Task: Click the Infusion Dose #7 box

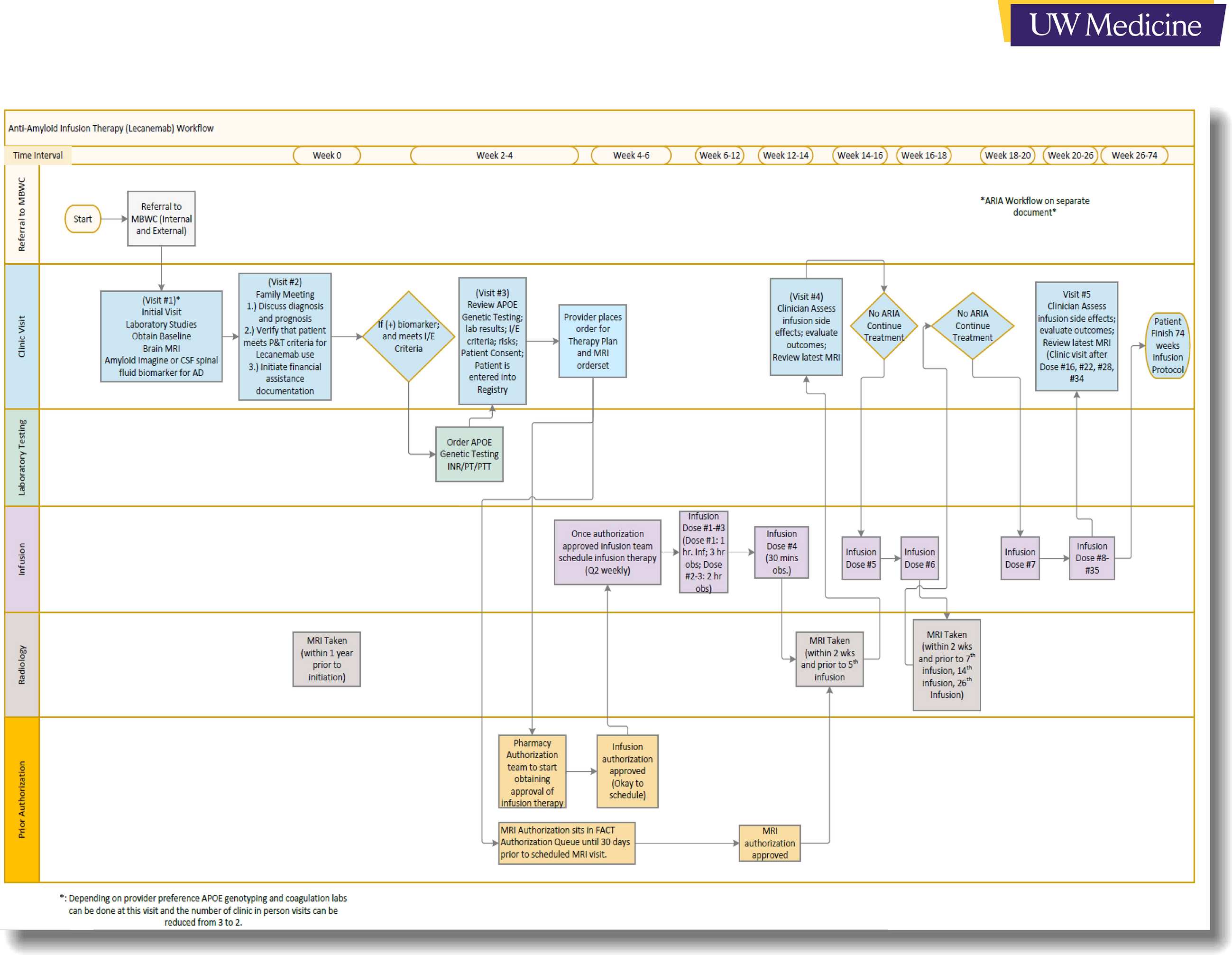Action: pyautogui.click(x=1020, y=558)
